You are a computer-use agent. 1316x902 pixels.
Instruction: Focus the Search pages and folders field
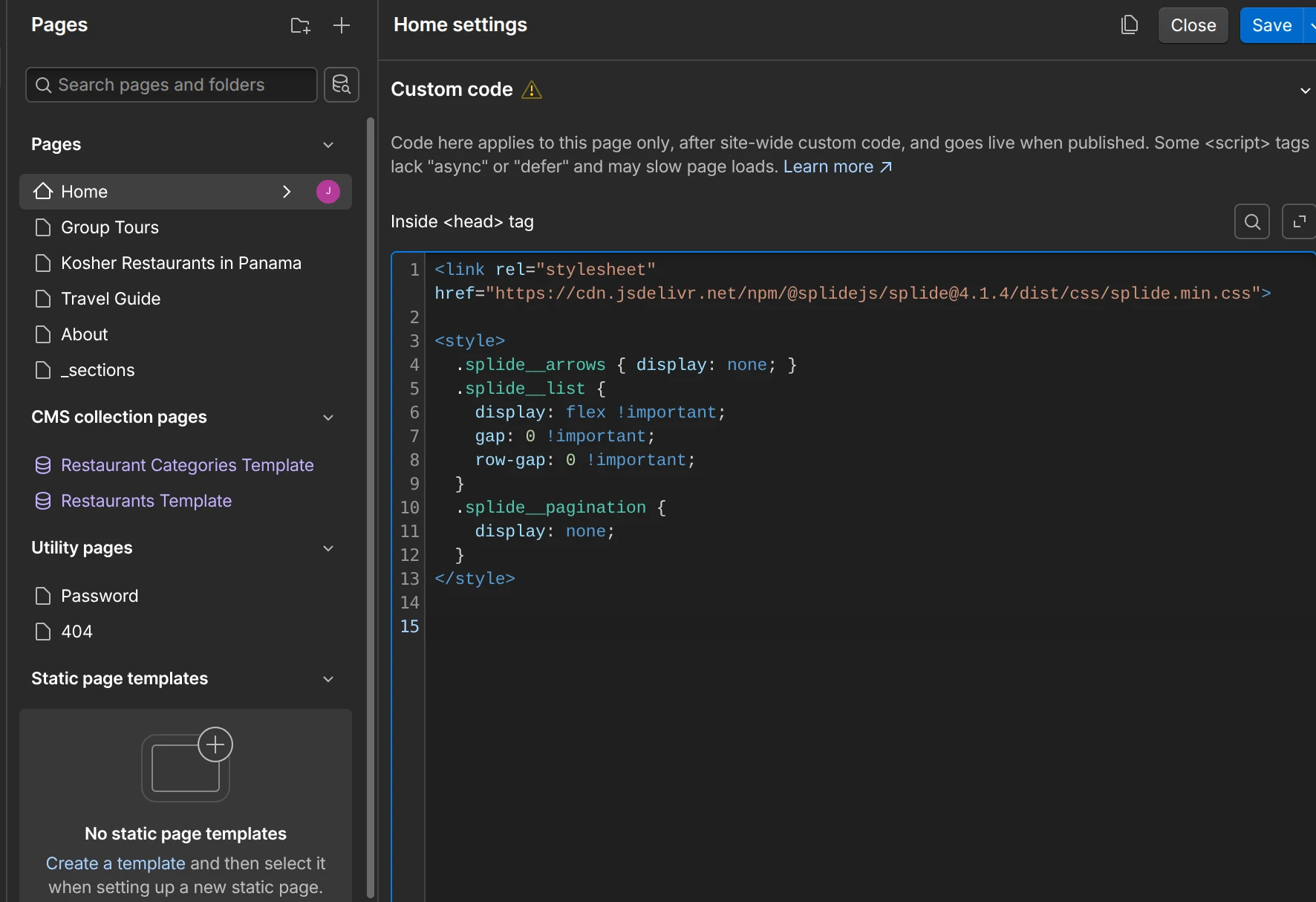172,85
